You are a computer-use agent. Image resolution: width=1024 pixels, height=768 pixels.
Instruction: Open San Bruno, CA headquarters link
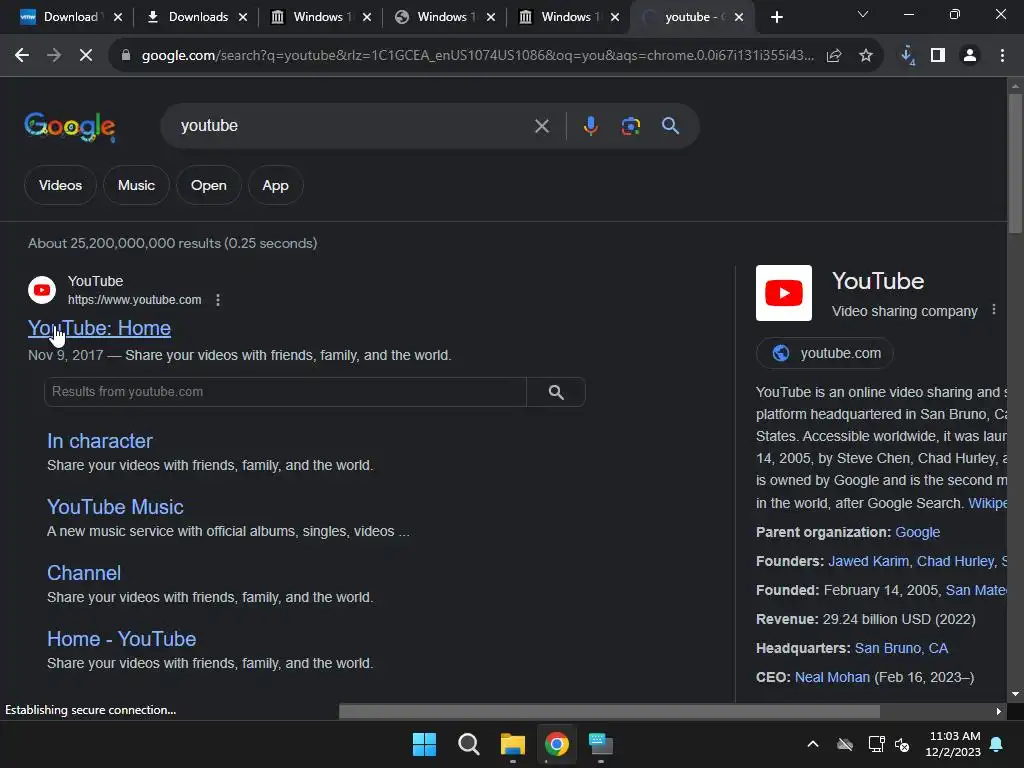click(901, 648)
